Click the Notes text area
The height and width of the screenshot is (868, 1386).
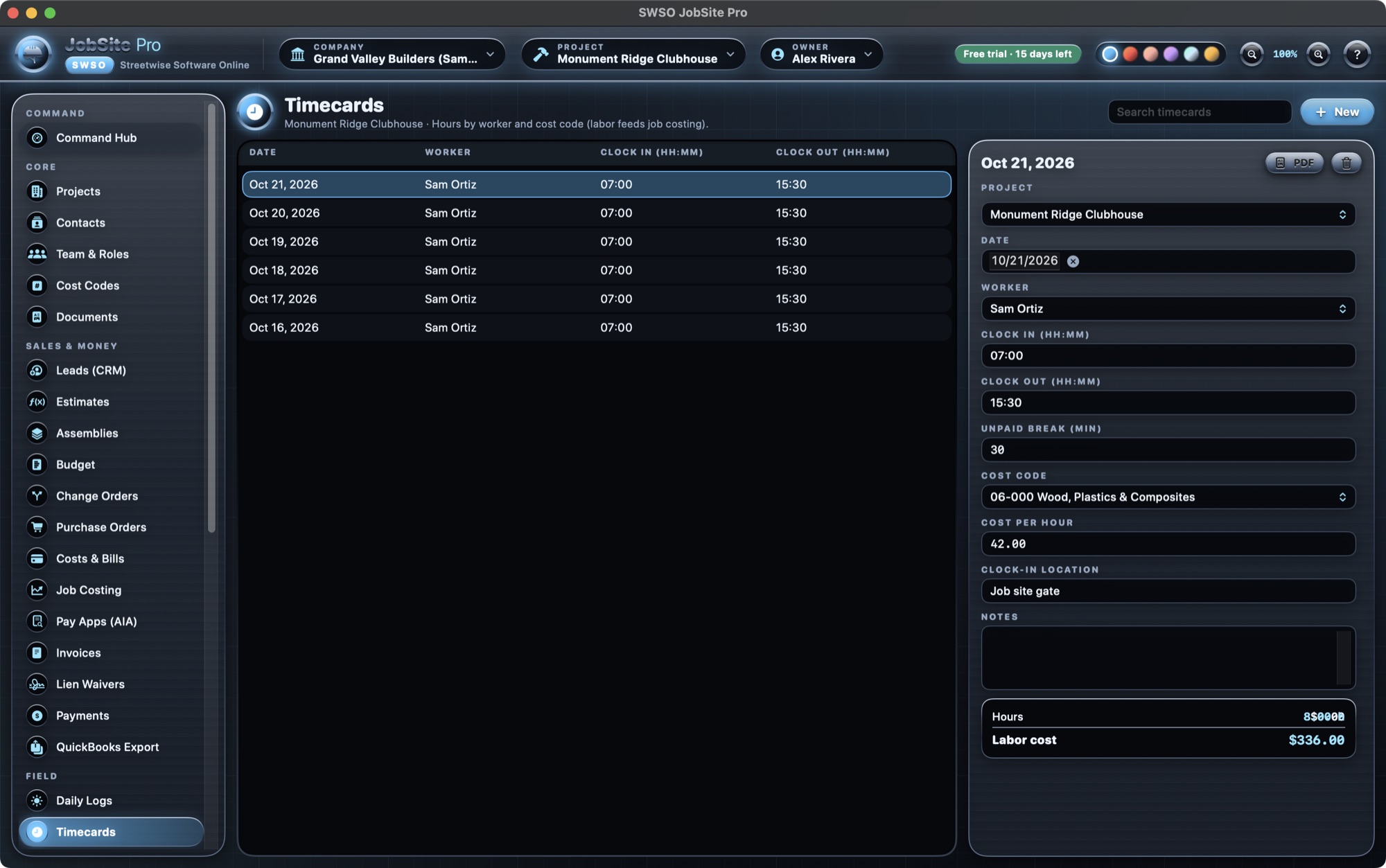(x=1168, y=658)
